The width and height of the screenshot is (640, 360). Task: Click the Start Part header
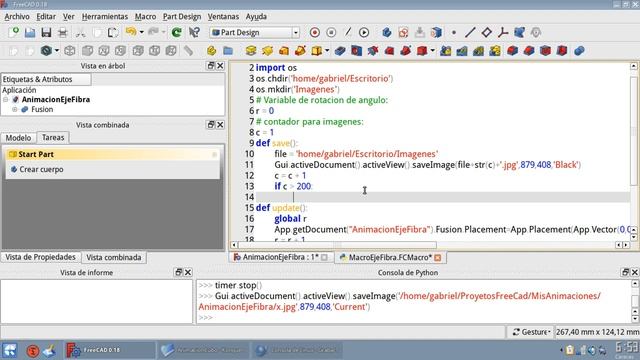pyautogui.click(x=112, y=154)
